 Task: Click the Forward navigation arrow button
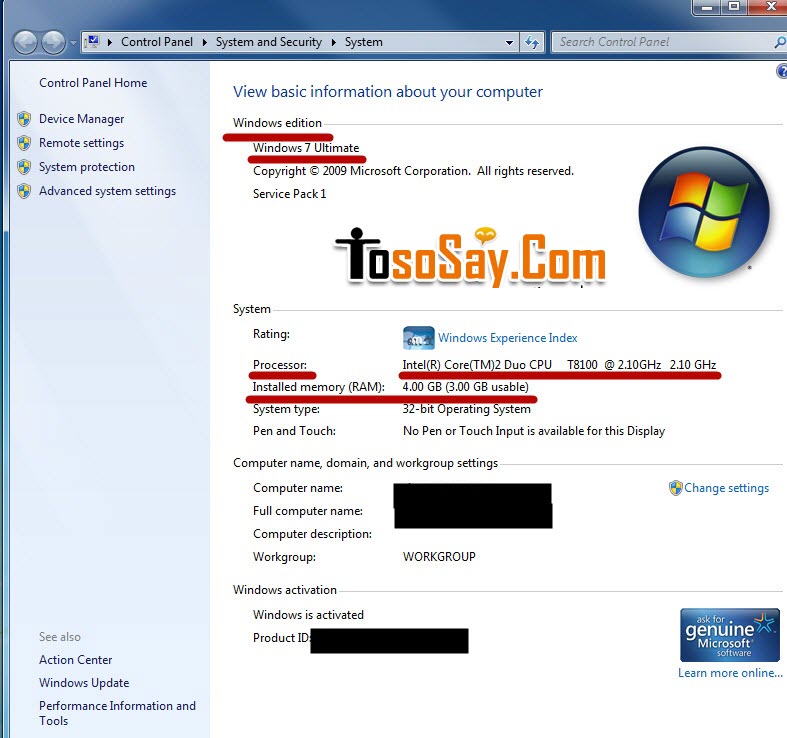point(53,42)
